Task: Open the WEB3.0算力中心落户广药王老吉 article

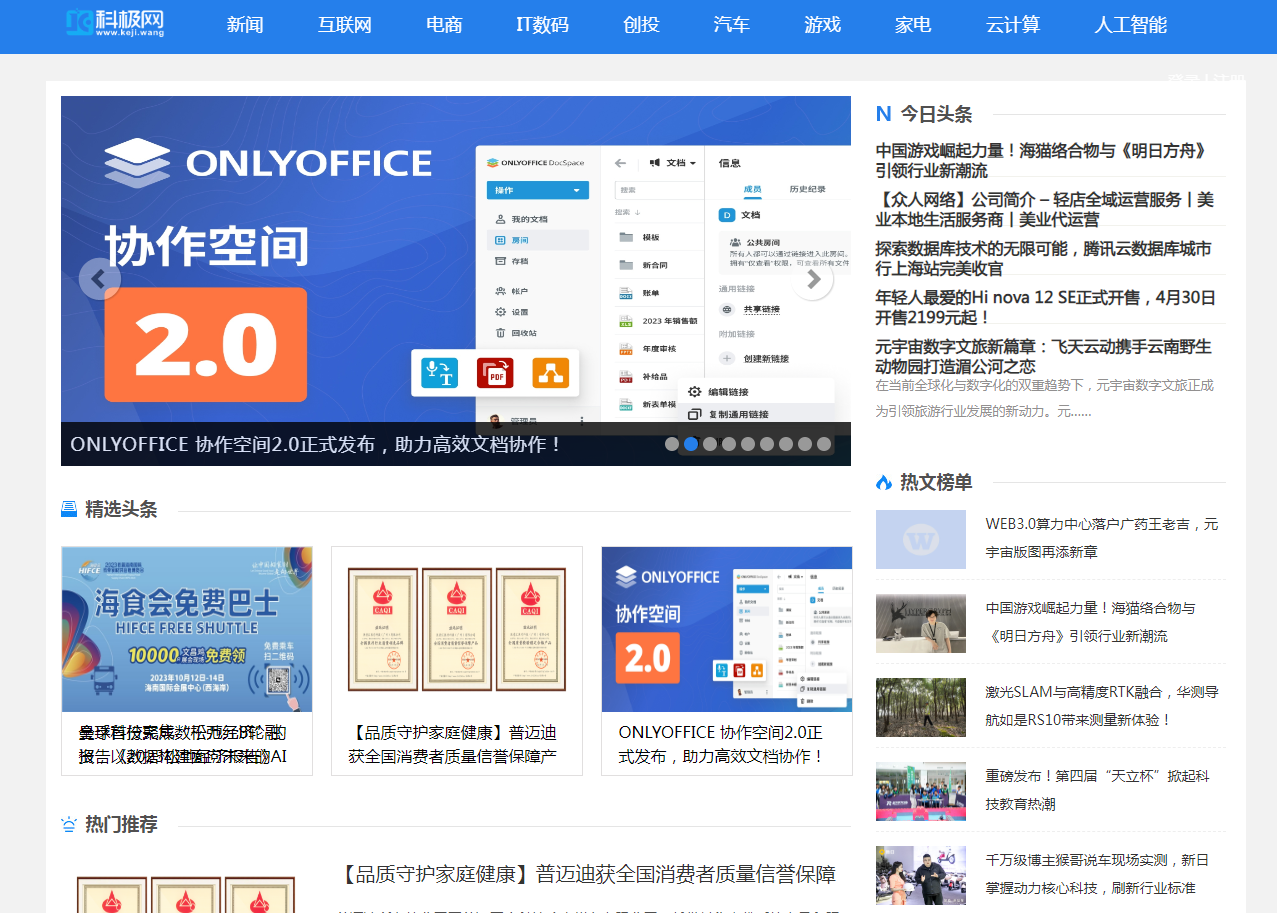Action: click(x=1102, y=538)
